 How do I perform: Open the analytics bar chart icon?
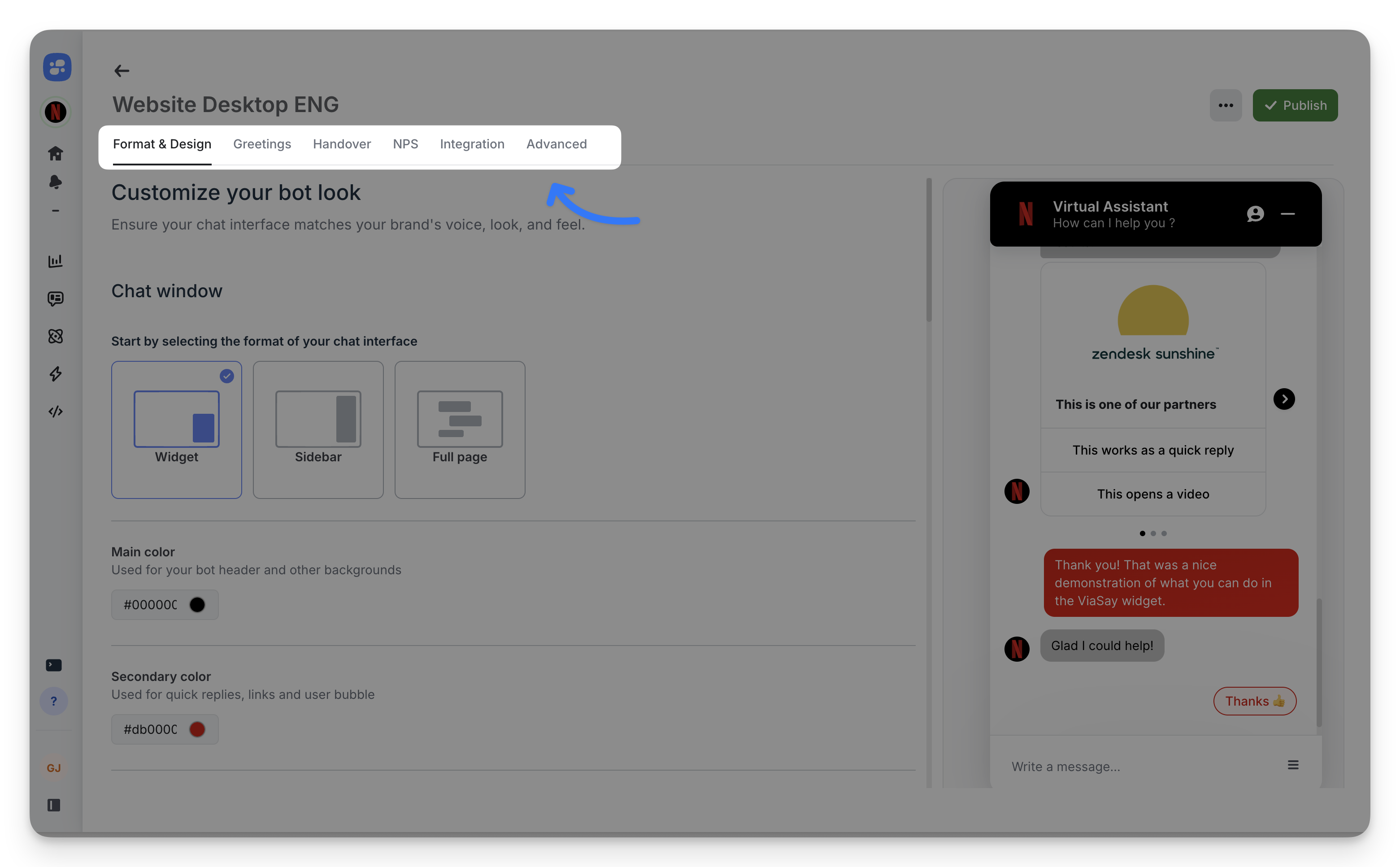(x=56, y=261)
